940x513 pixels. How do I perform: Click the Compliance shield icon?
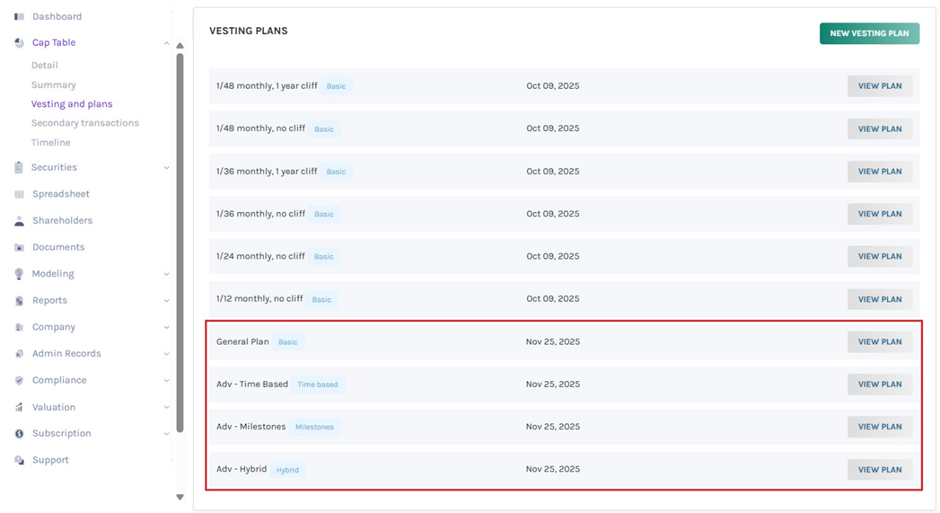pyautogui.click(x=19, y=381)
